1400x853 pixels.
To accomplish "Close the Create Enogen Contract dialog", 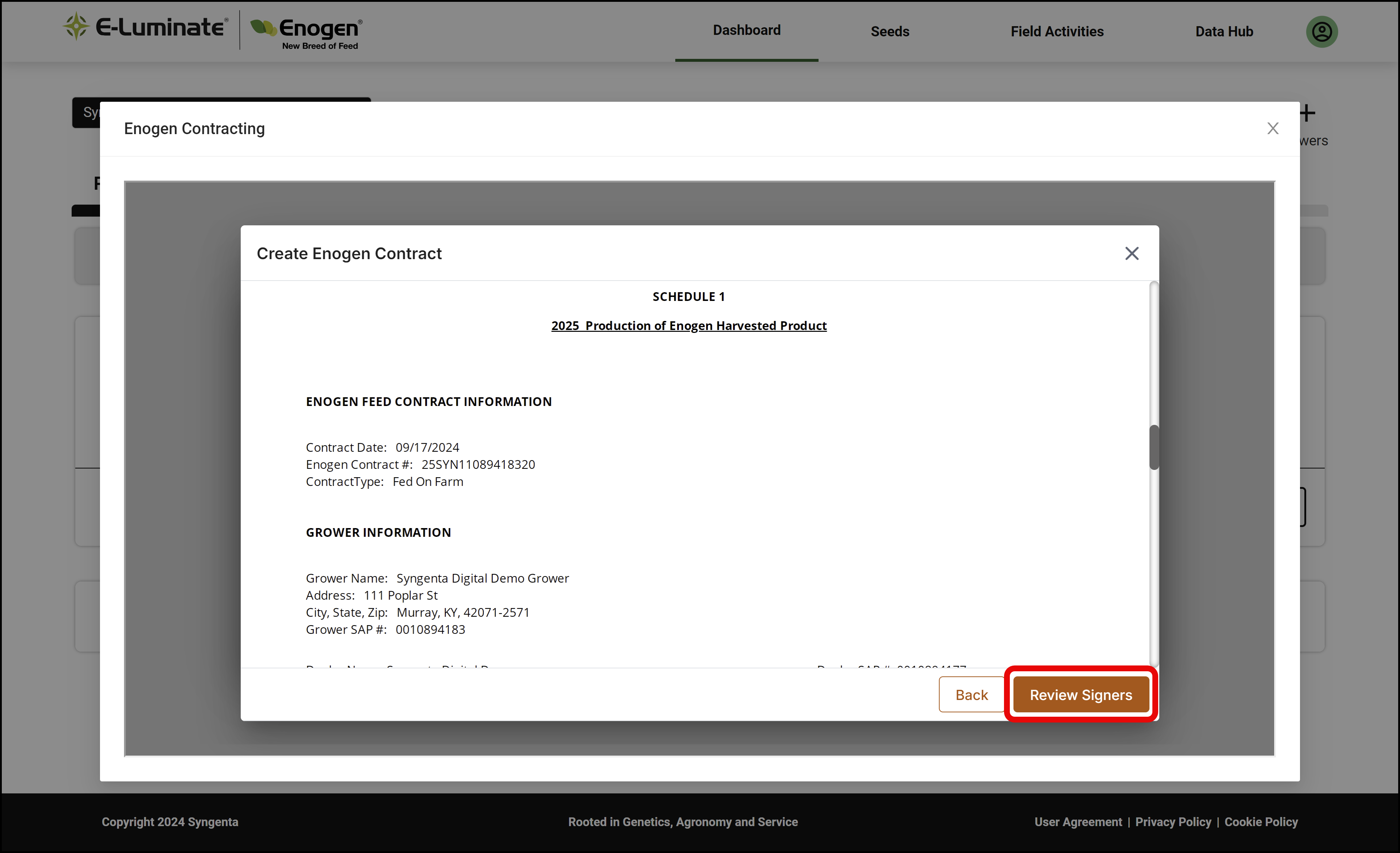I will [1132, 253].
